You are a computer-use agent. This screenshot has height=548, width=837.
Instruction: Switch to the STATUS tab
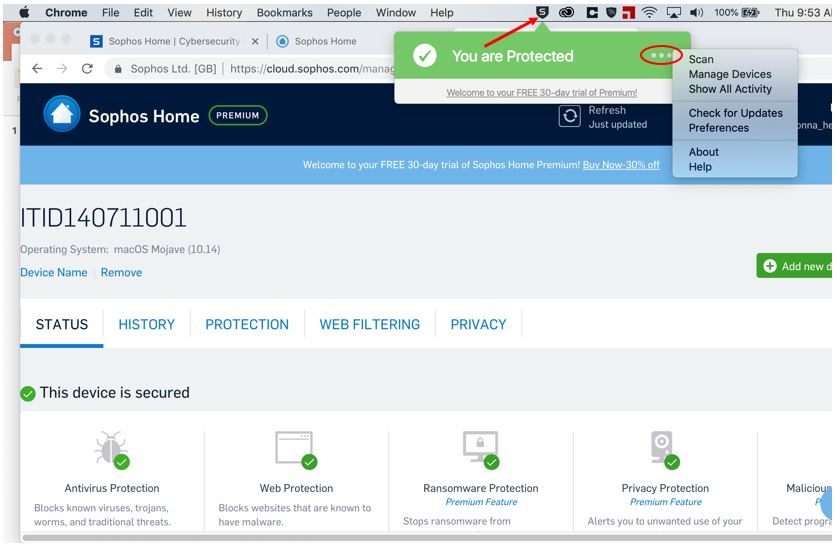(61, 324)
